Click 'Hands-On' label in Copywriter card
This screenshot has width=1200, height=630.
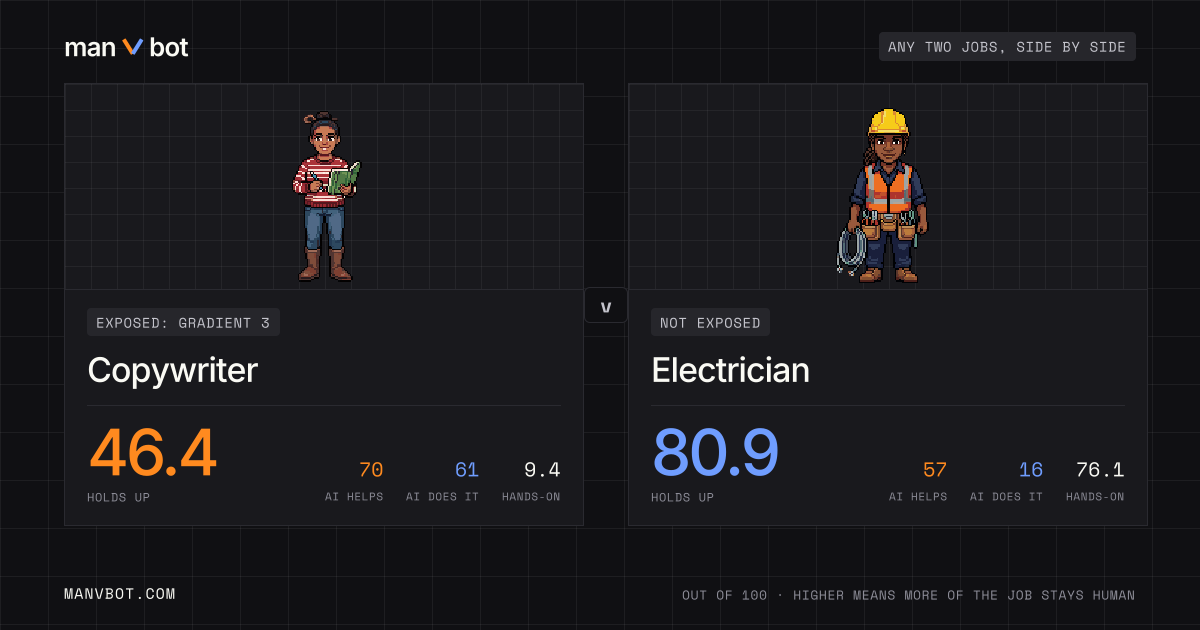[x=531, y=497]
